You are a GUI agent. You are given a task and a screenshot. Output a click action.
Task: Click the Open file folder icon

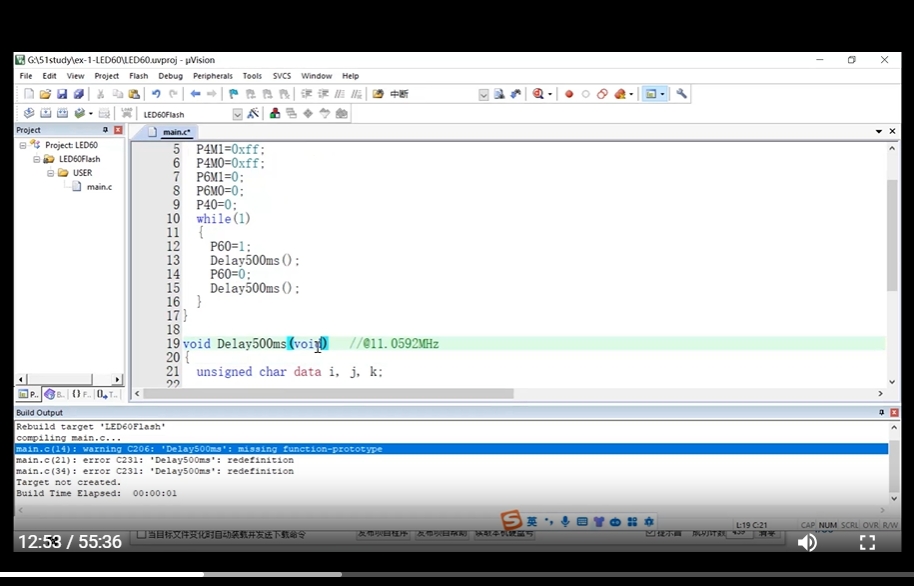(x=45, y=94)
